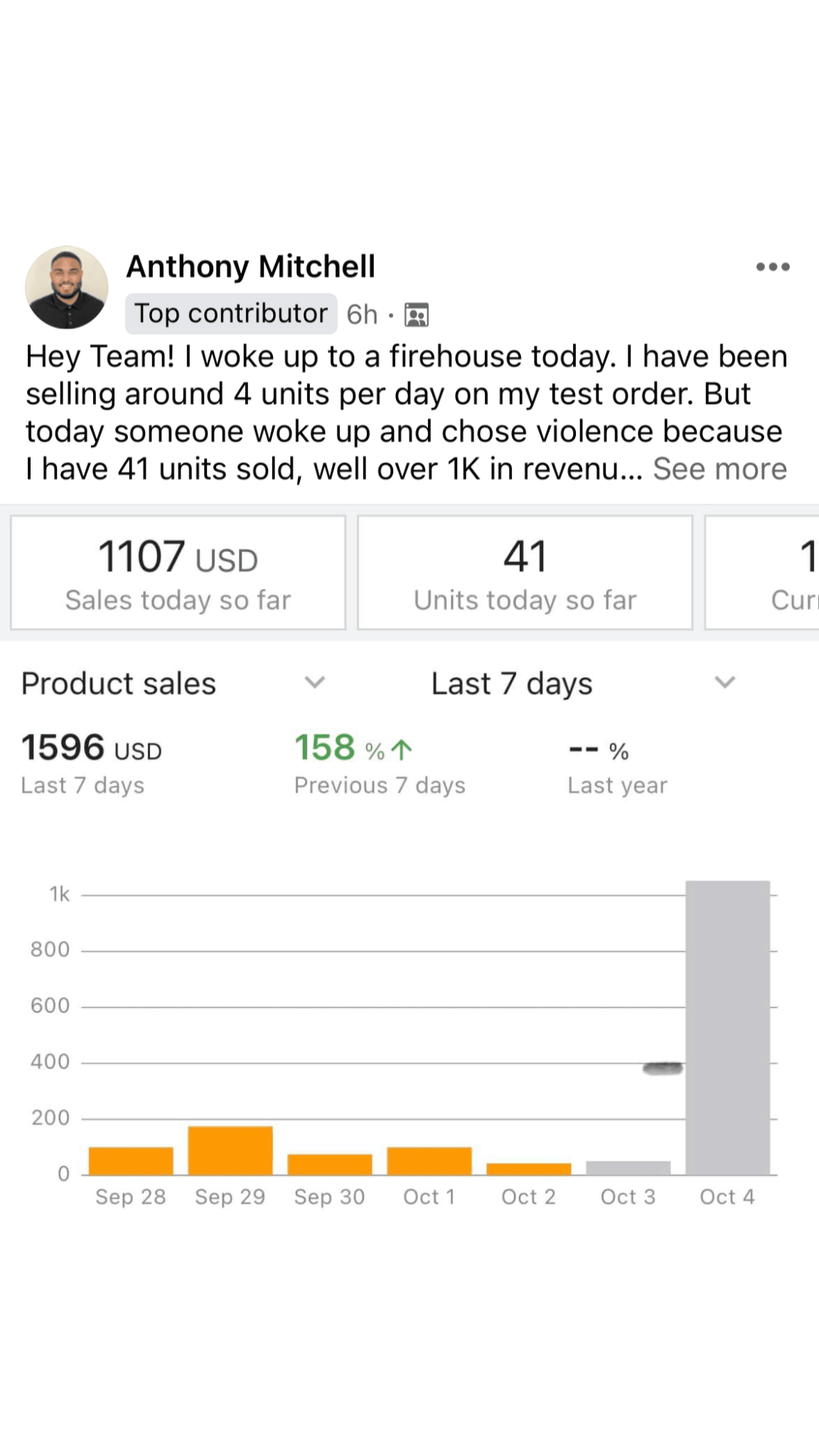The height and width of the screenshot is (1456, 819).
Task: Click the Top contributor badge
Action: pyautogui.click(x=231, y=314)
